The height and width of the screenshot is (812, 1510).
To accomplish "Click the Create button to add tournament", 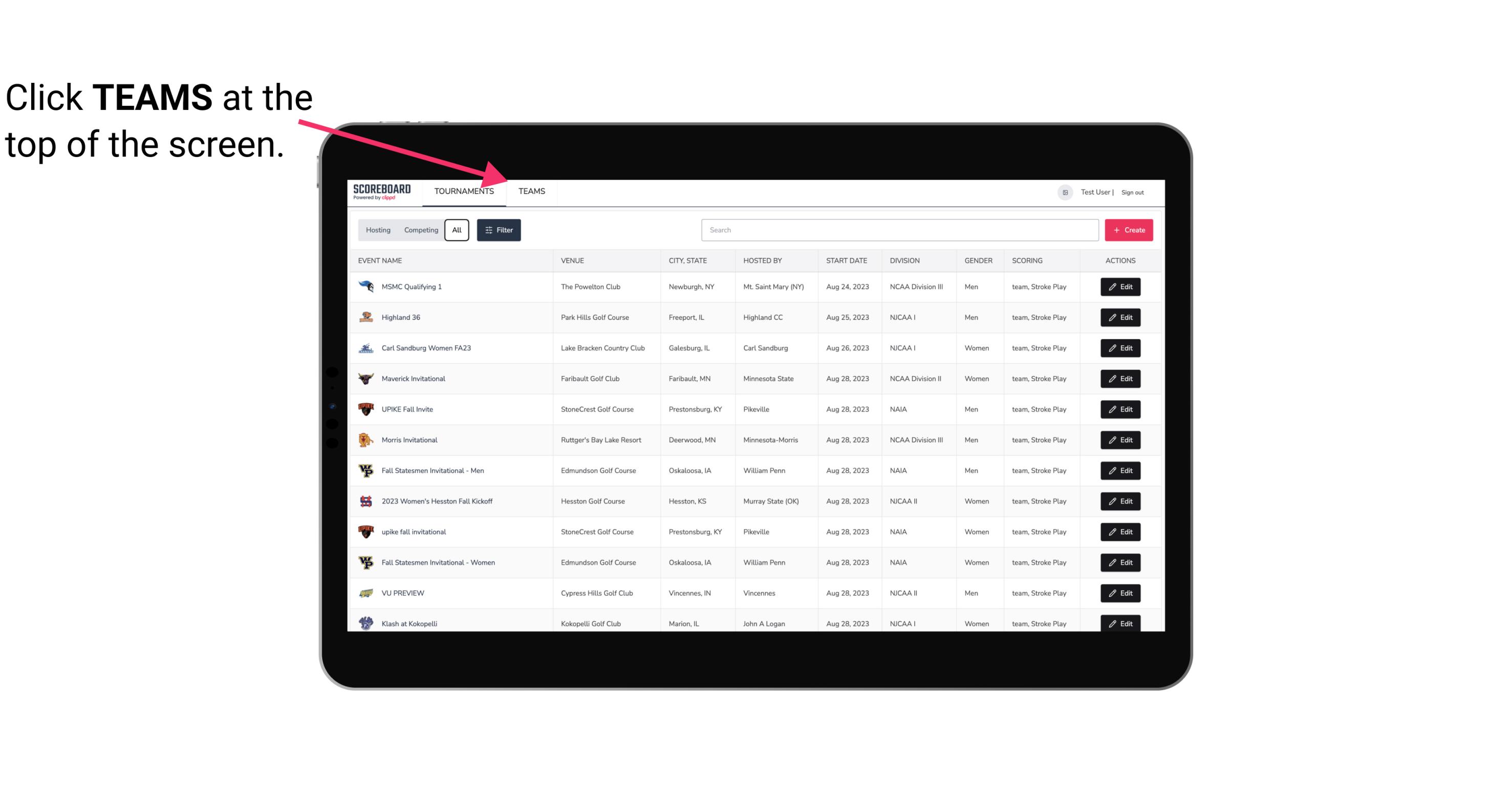I will pos(1129,229).
